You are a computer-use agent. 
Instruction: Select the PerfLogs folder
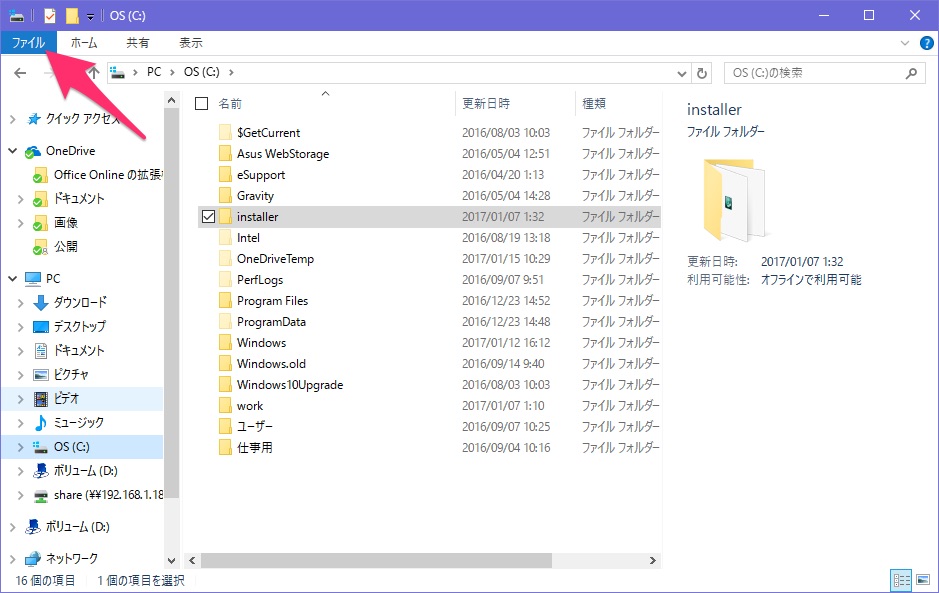pos(260,280)
